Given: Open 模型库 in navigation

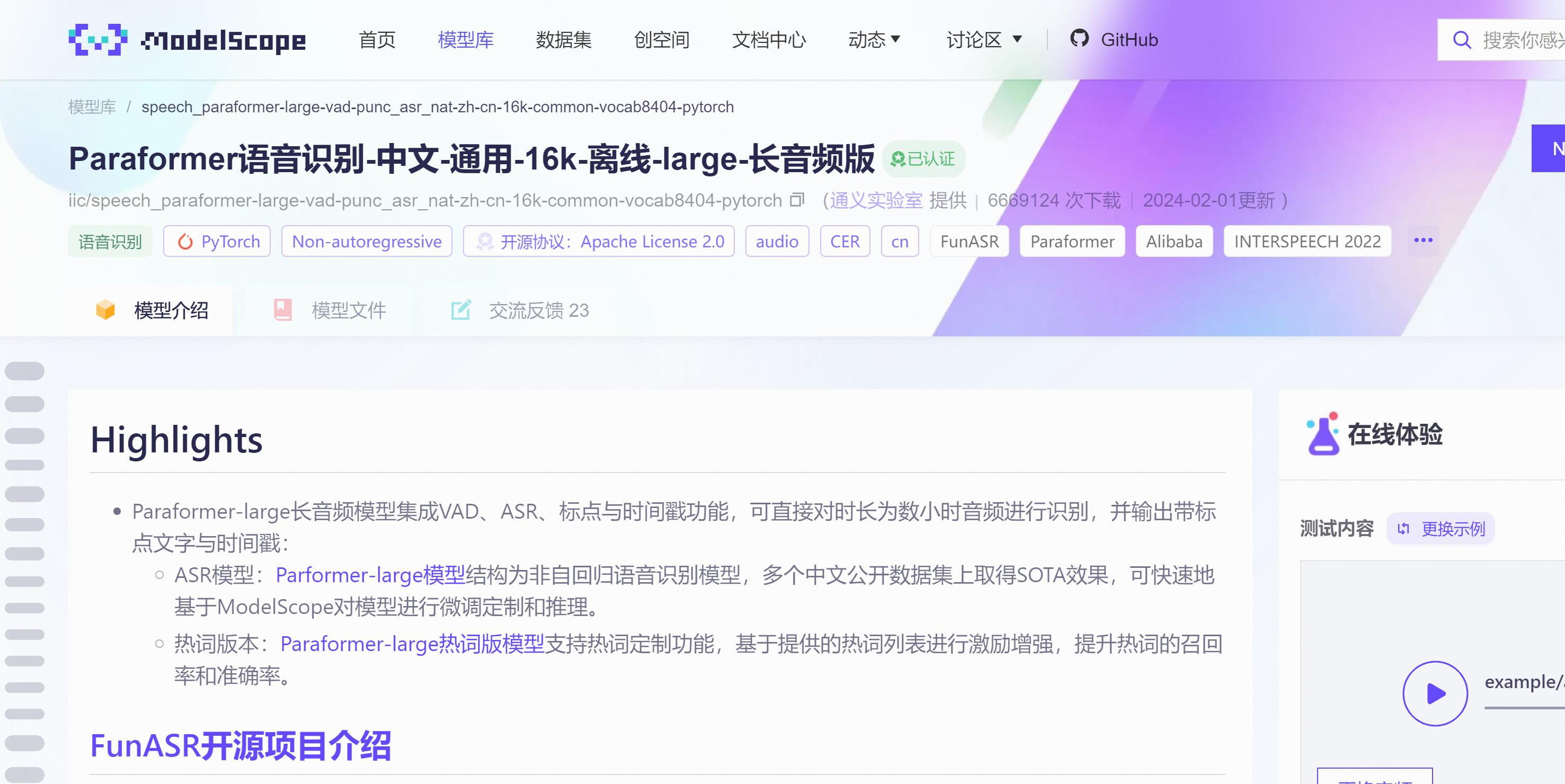Looking at the screenshot, I should pyautogui.click(x=465, y=40).
